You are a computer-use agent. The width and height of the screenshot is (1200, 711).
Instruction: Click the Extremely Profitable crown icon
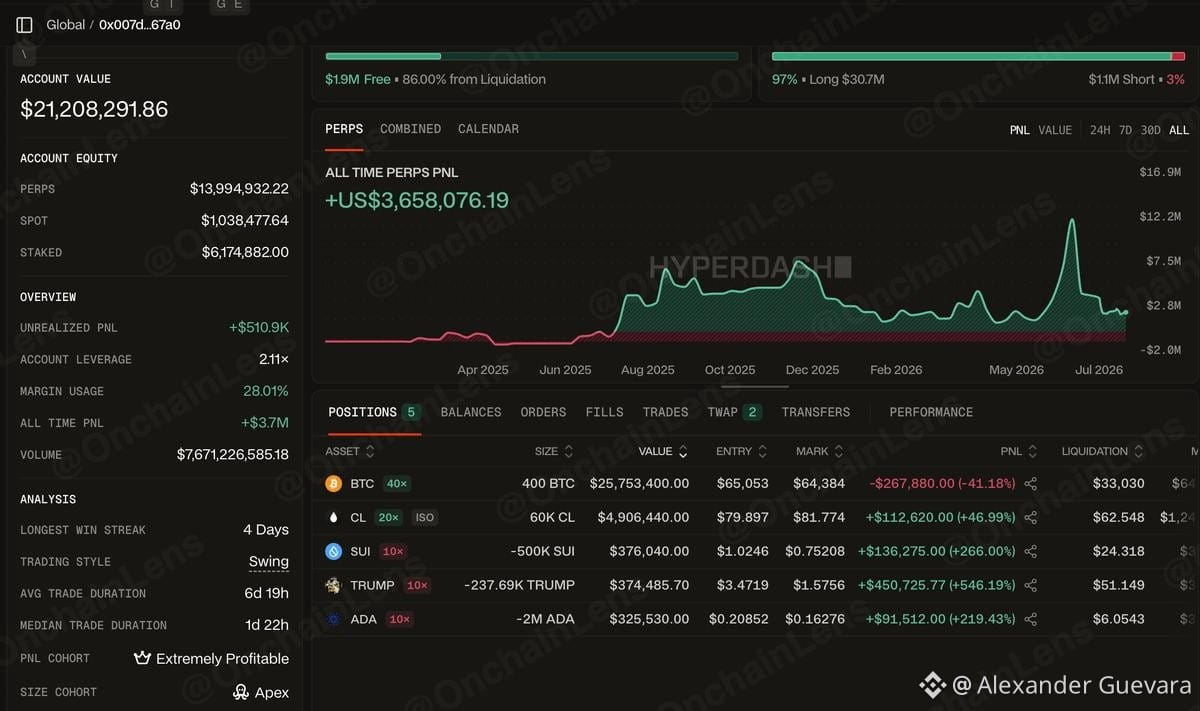tap(142, 658)
